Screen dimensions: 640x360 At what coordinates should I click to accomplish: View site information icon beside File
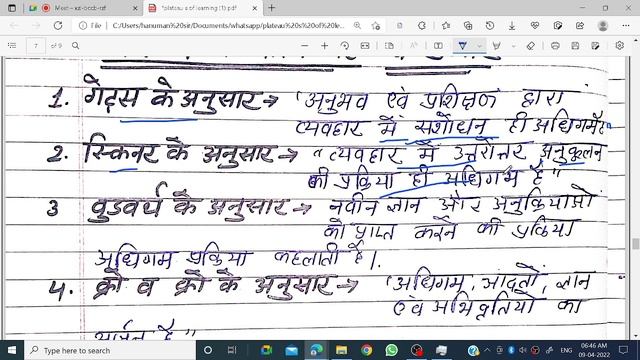[83, 26]
